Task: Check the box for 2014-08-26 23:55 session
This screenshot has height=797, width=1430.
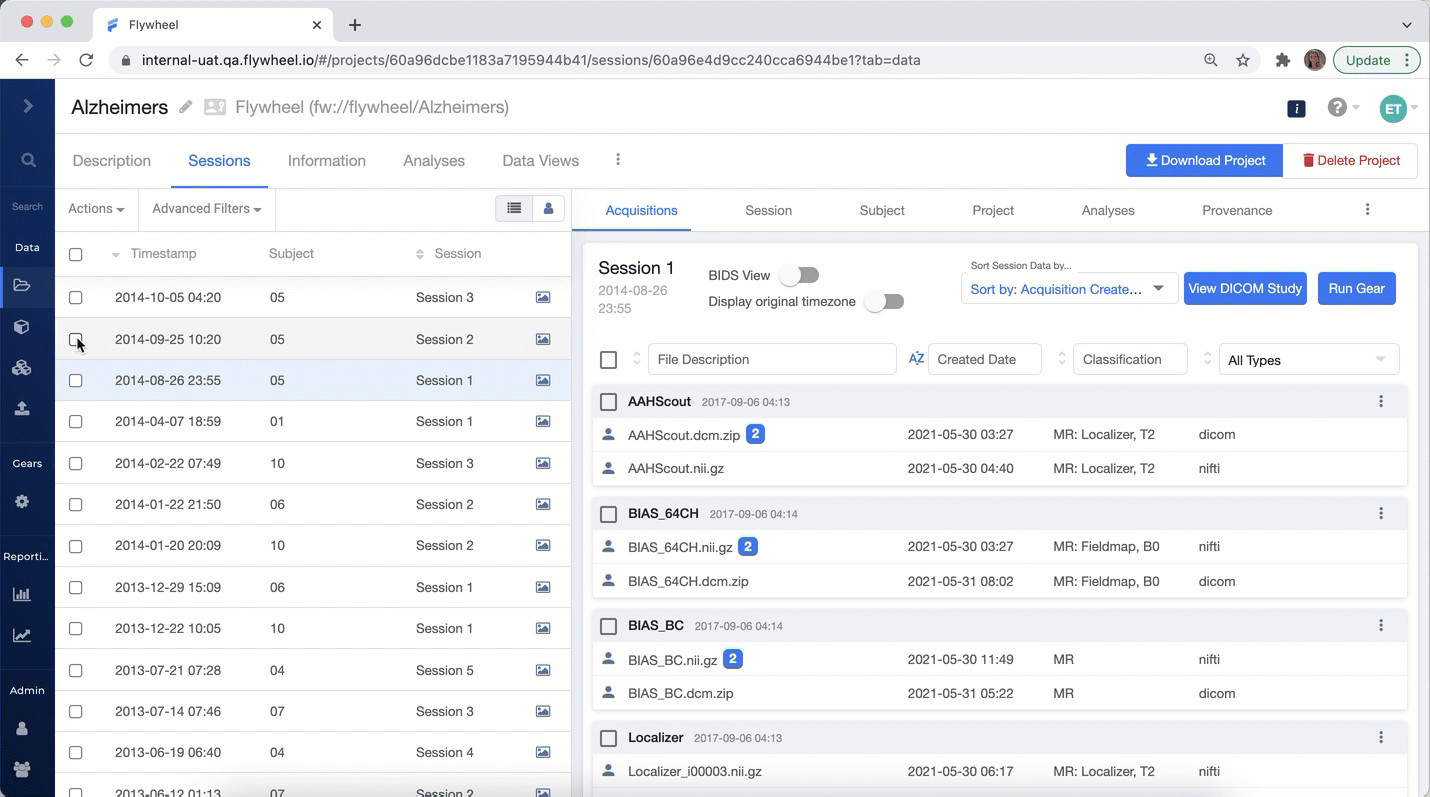Action: point(75,380)
